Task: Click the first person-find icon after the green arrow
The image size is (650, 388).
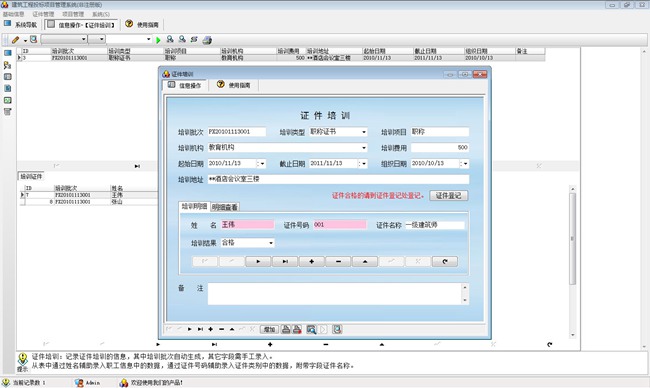Action: tap(170, 39)
